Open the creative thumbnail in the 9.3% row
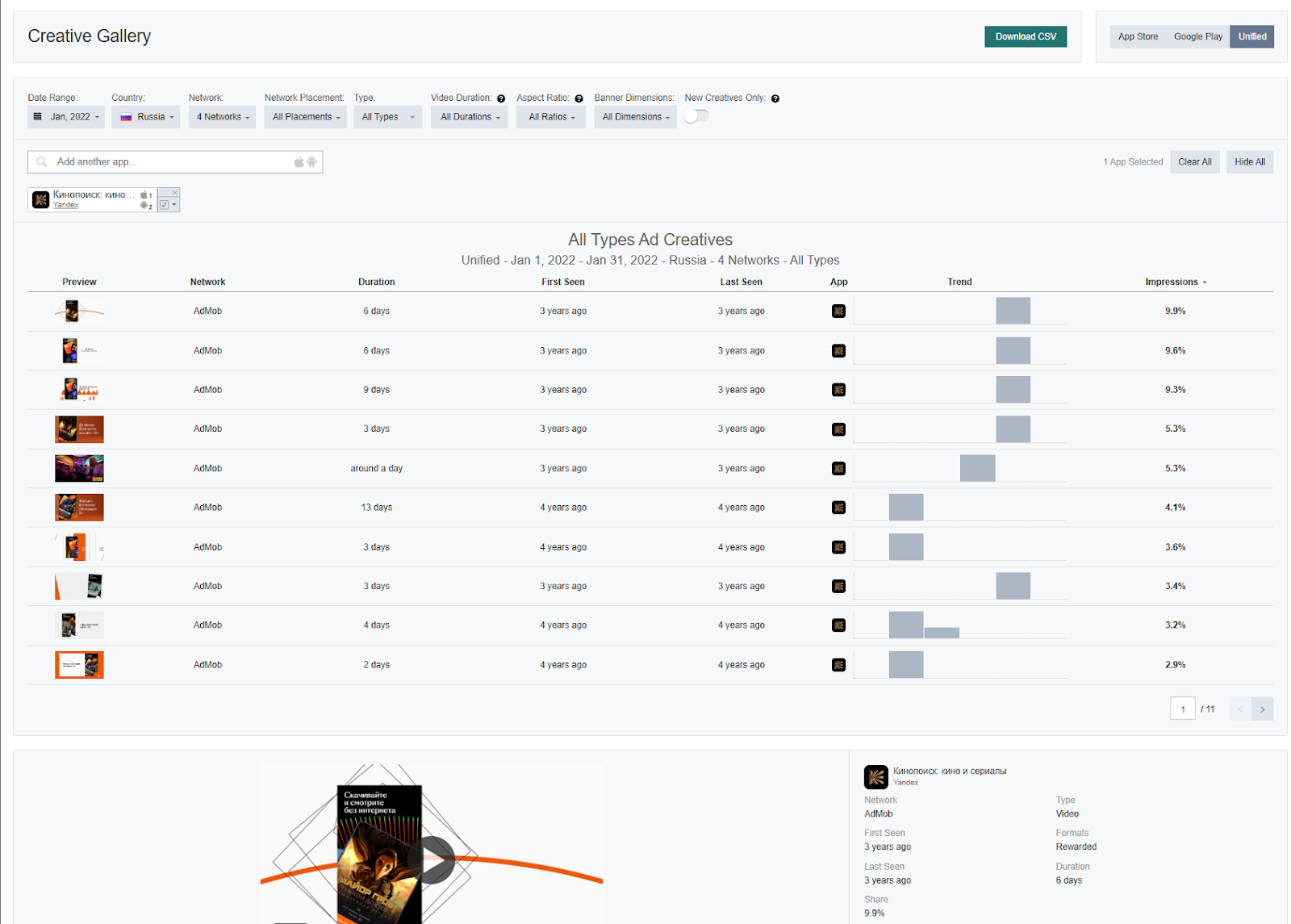This screenshot has height=924, width=1291. [79, 390]
